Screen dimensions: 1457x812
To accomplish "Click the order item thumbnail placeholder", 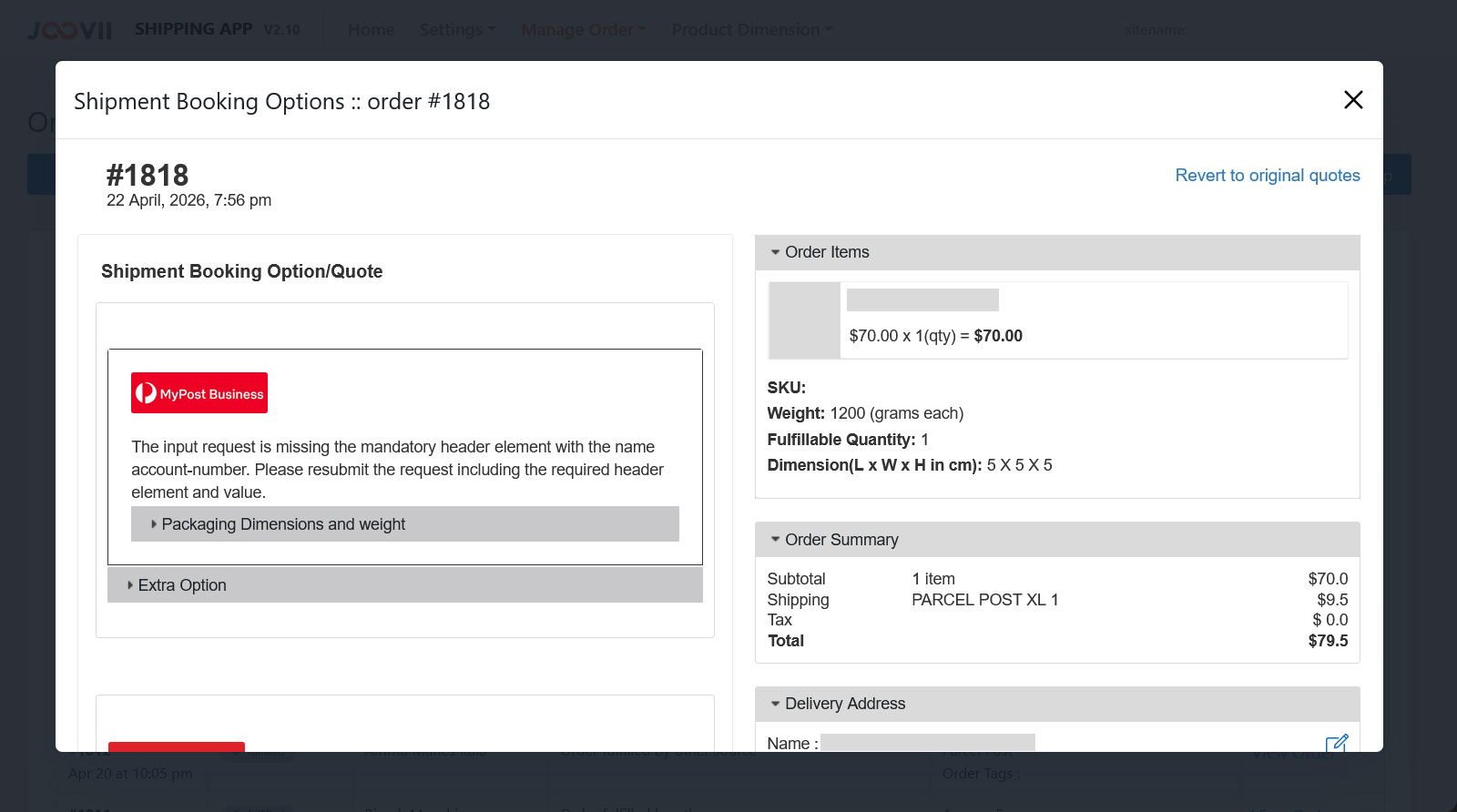I will tap(805, 320).
